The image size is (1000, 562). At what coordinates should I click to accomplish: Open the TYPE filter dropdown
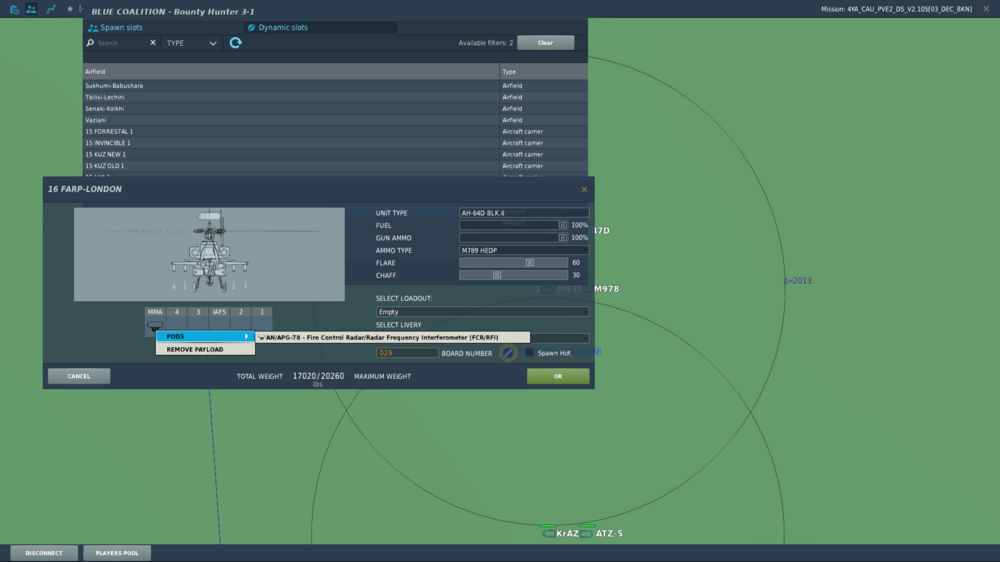click(x=191, y=43)
